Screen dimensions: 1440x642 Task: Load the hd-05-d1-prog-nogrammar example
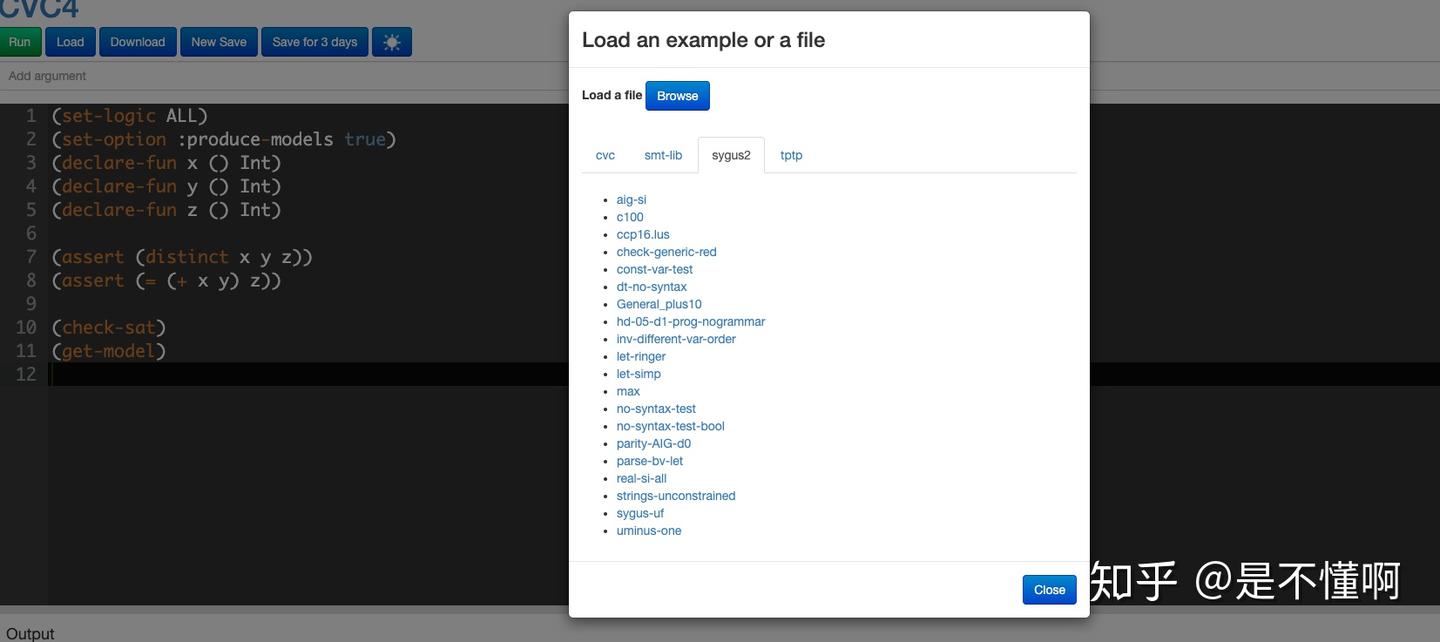(691, 322)
